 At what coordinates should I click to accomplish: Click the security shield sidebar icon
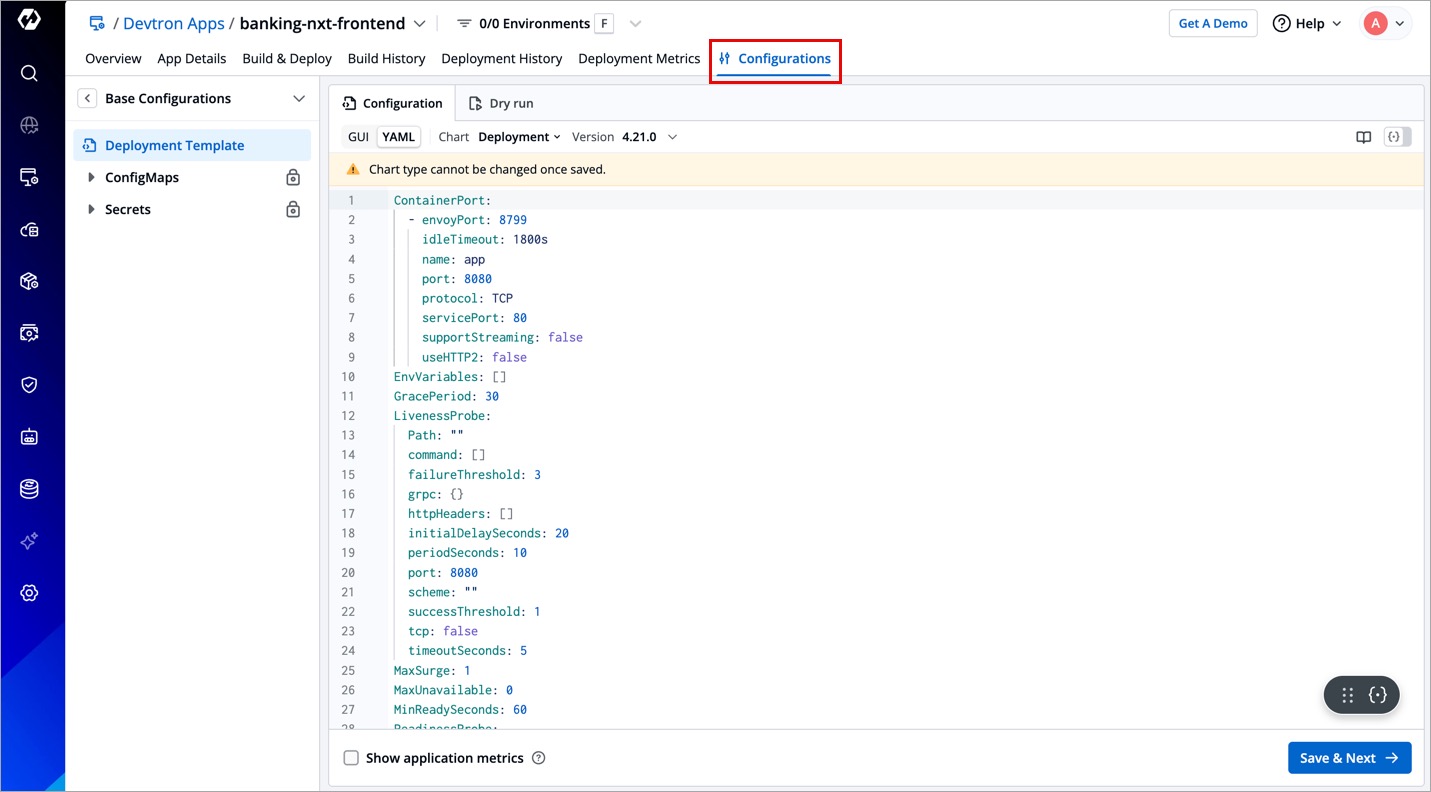click(x=29, y=385)
